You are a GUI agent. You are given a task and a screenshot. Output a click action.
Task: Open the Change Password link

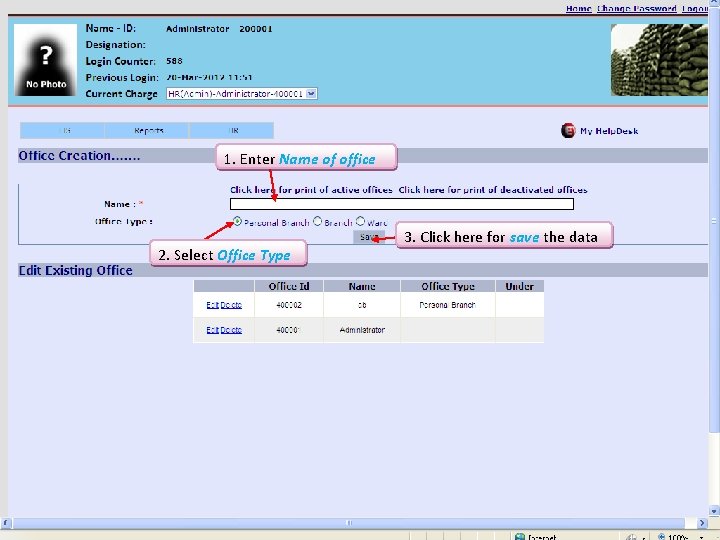click(x=636, y=8)
